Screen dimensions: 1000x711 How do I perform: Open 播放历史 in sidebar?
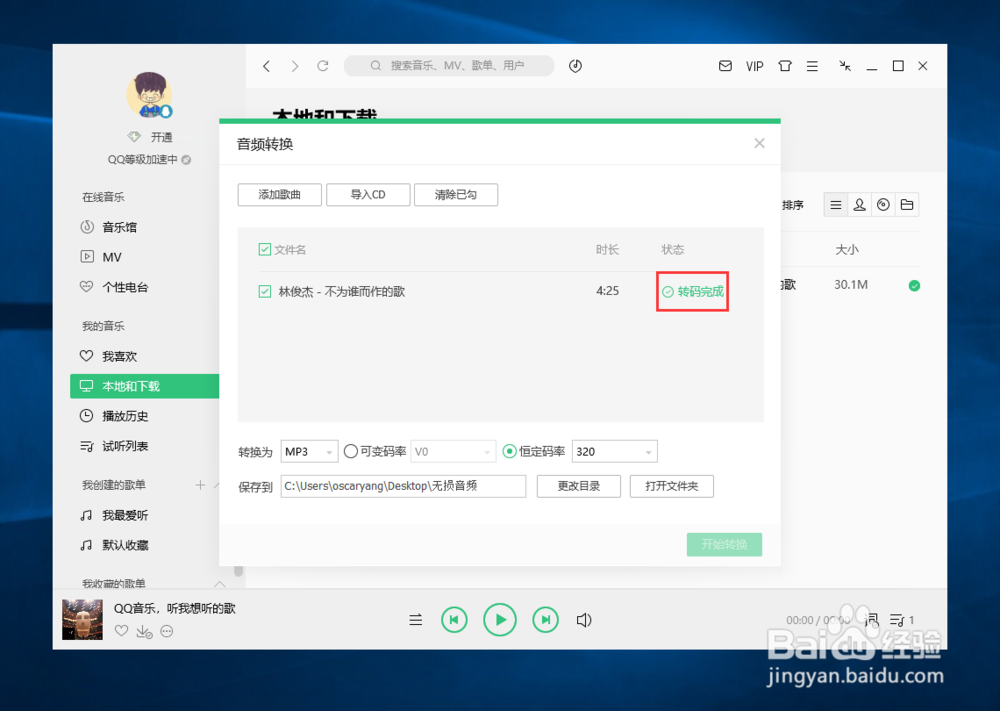click(x=114, y=416)
